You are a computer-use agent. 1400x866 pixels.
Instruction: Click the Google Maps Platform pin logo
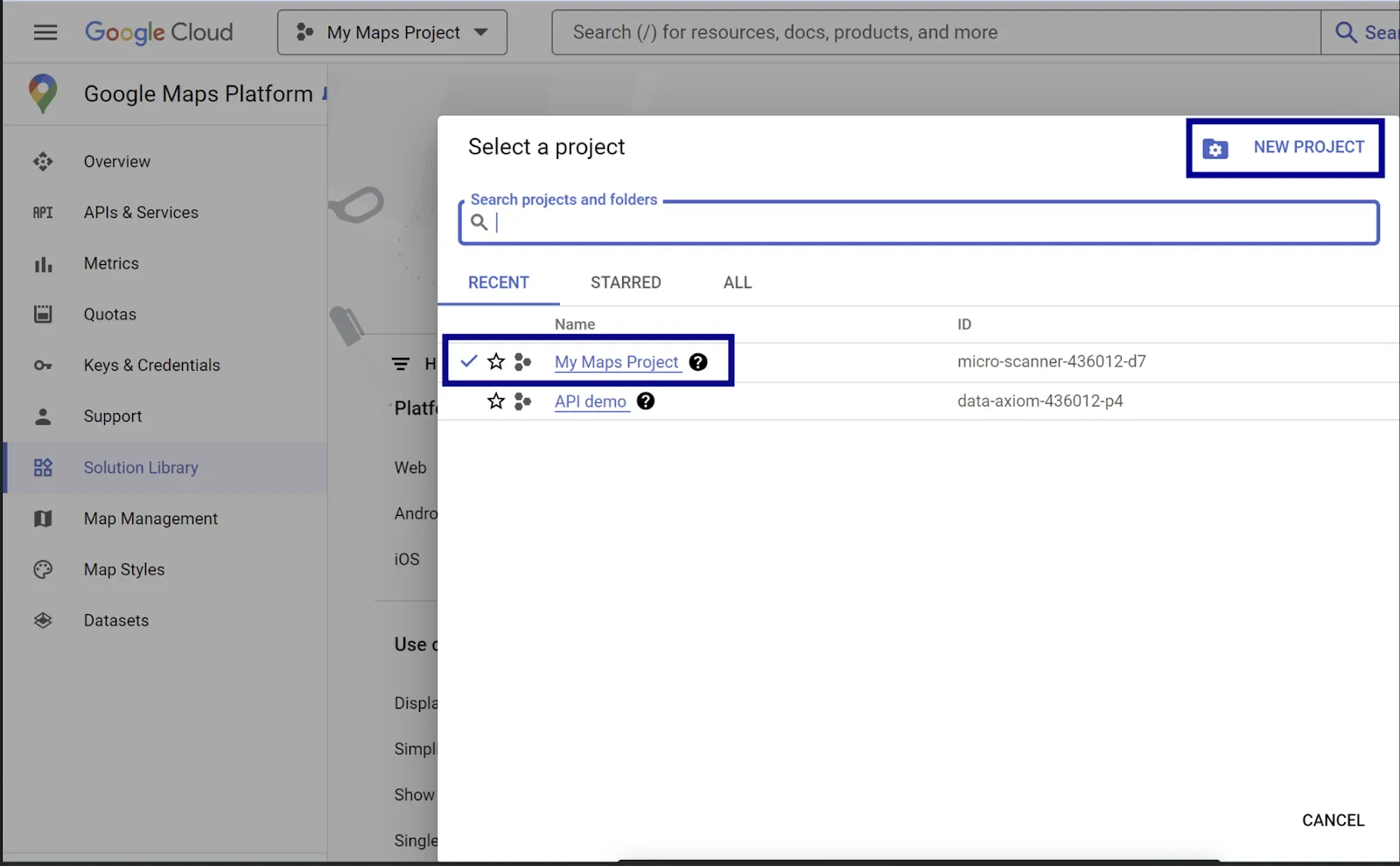click(43, 94)
